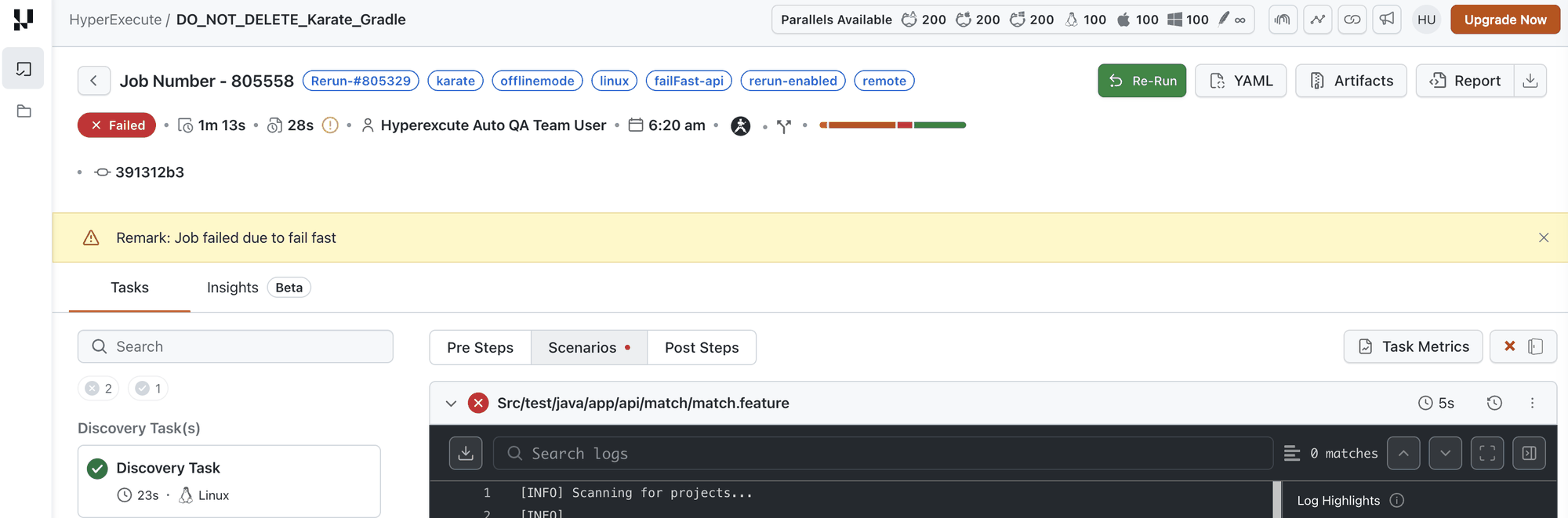The height and width of the screenshot is (518, 1568).
Task: Toggle the log side panel icon
Action: pyautogui.click(x=1529, y=453)
